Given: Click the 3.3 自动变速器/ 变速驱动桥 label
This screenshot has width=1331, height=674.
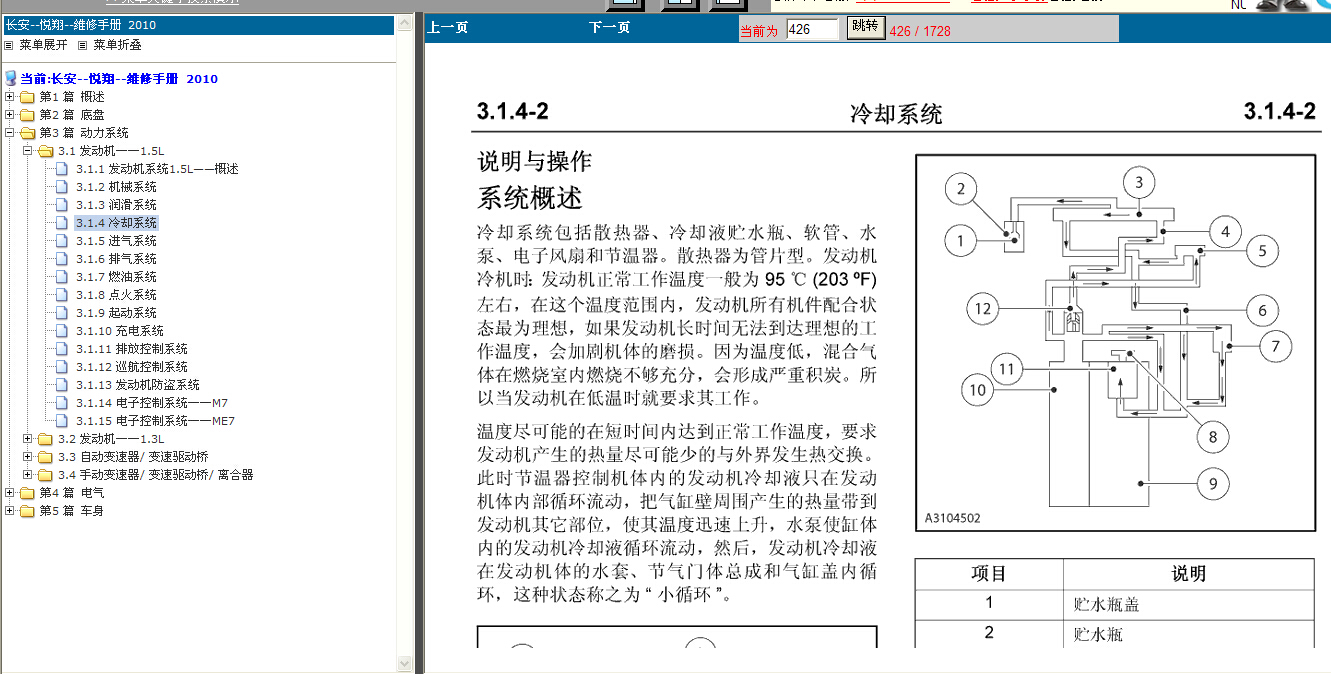Looking at the screenshot, I should [133, 457].
